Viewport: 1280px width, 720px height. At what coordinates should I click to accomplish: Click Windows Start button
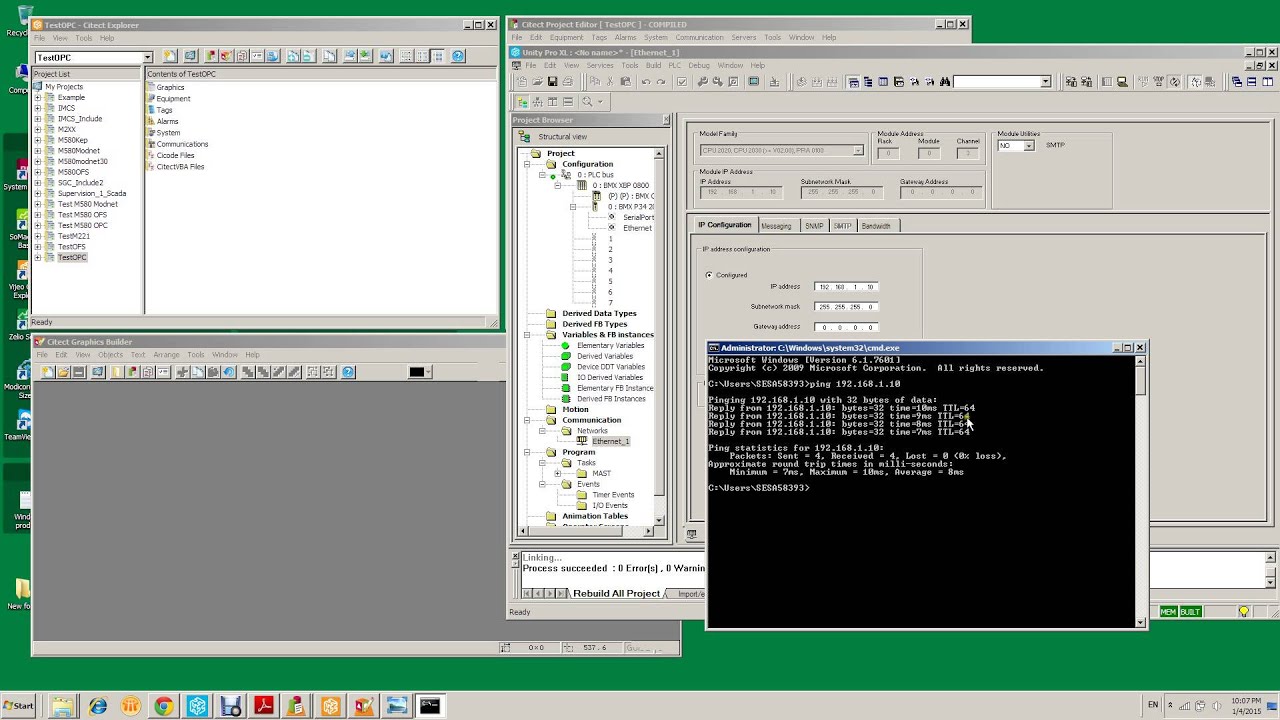pyautogui.click(x=18, y=706)
